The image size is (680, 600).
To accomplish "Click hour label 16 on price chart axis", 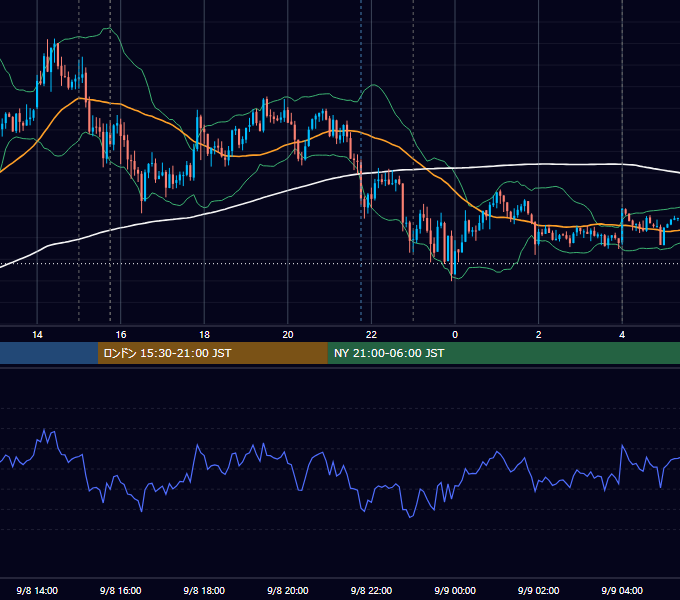I will 121,335.
